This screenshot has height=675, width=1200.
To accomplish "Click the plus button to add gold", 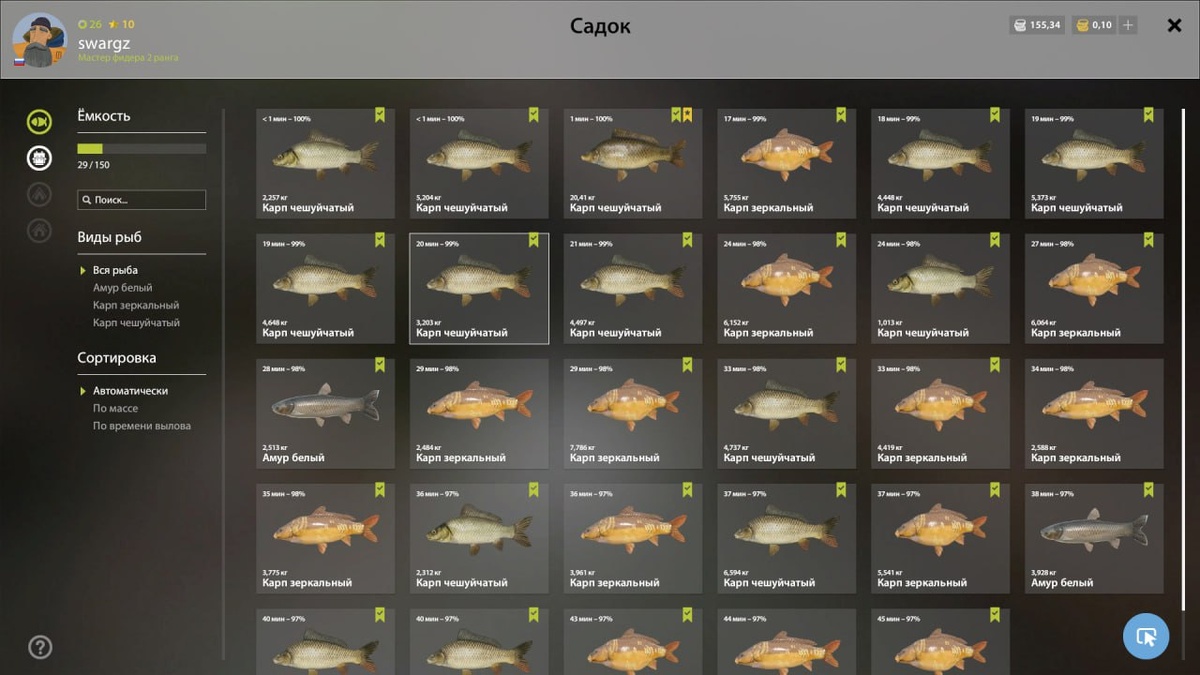I will 1128,25.
